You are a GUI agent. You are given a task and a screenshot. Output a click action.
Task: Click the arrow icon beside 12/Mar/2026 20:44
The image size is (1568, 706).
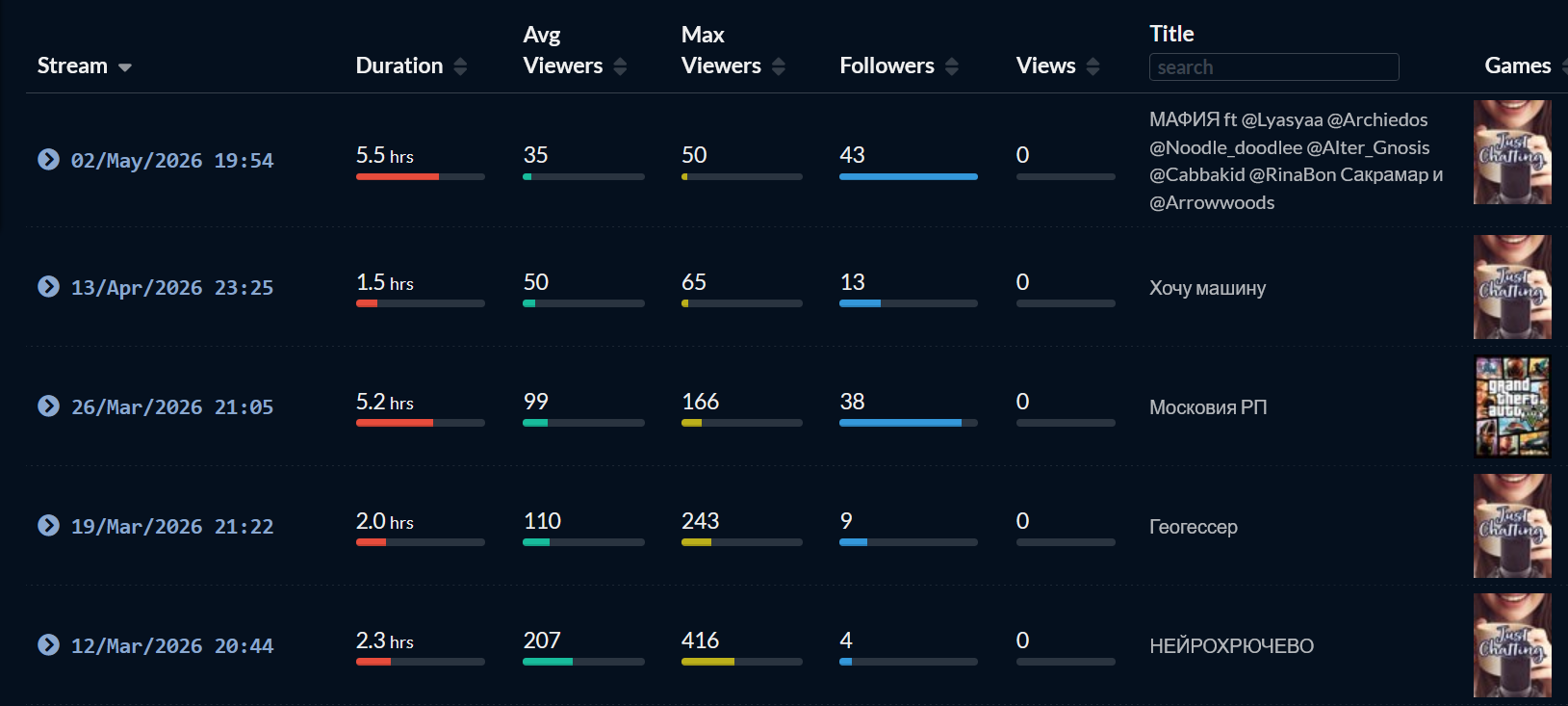coord(48,644)
